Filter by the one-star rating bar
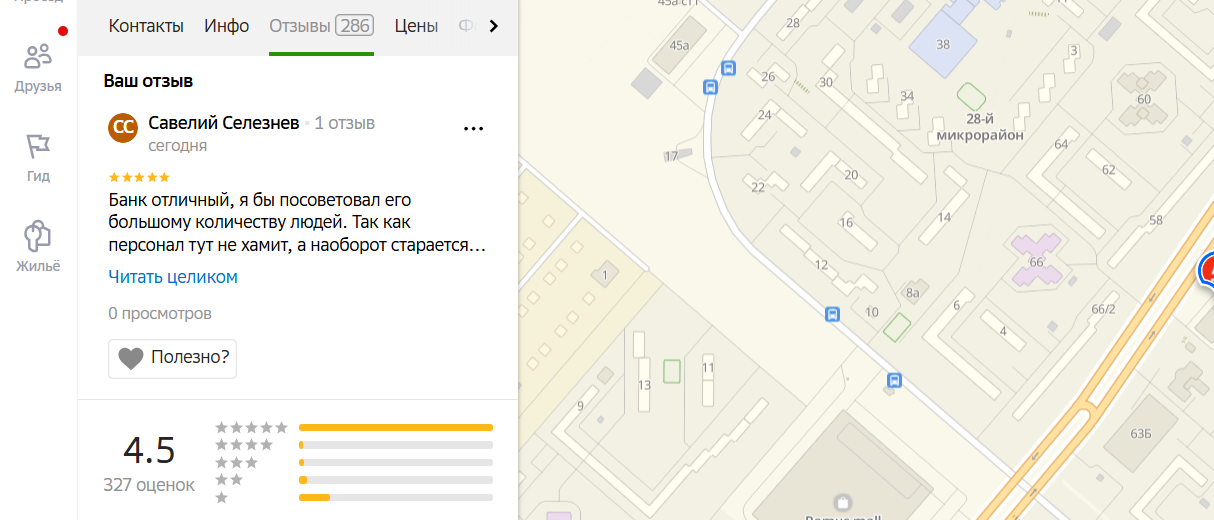 (396, 497)
